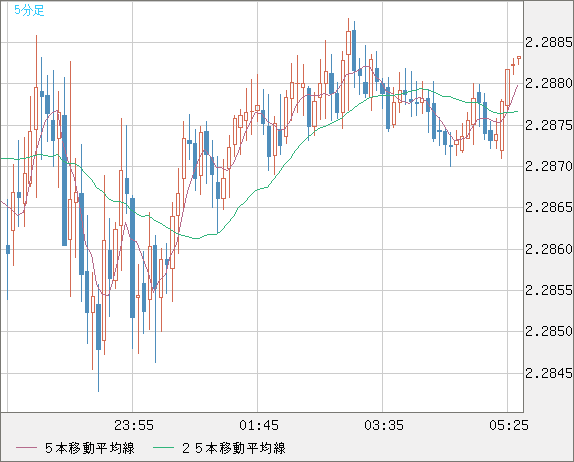Click the 2.2855 price axis label
The width and height of the screenshot is (574, 462).
click(548, 290)
